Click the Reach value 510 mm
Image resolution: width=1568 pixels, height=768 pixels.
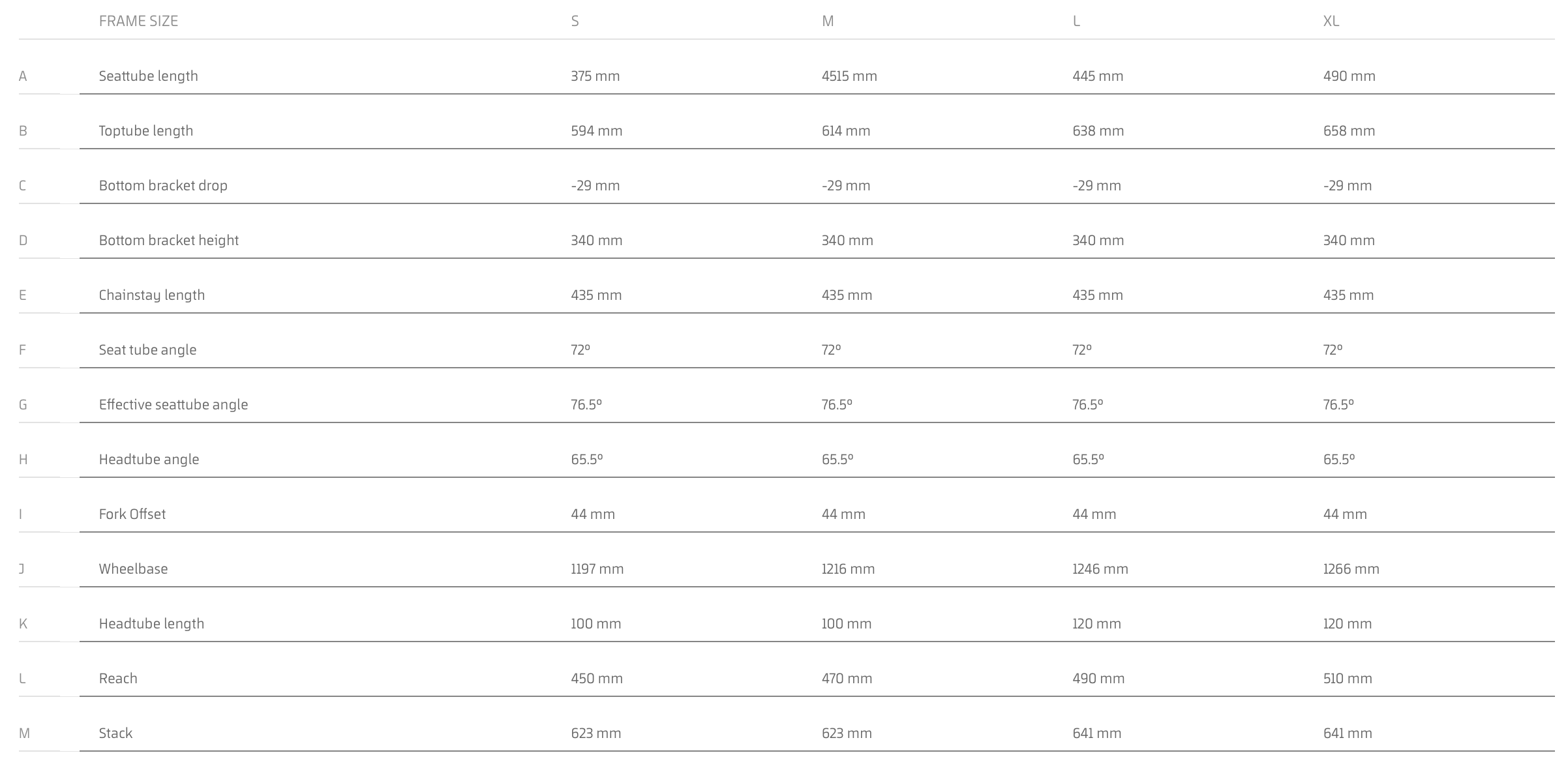(1348, 678)
